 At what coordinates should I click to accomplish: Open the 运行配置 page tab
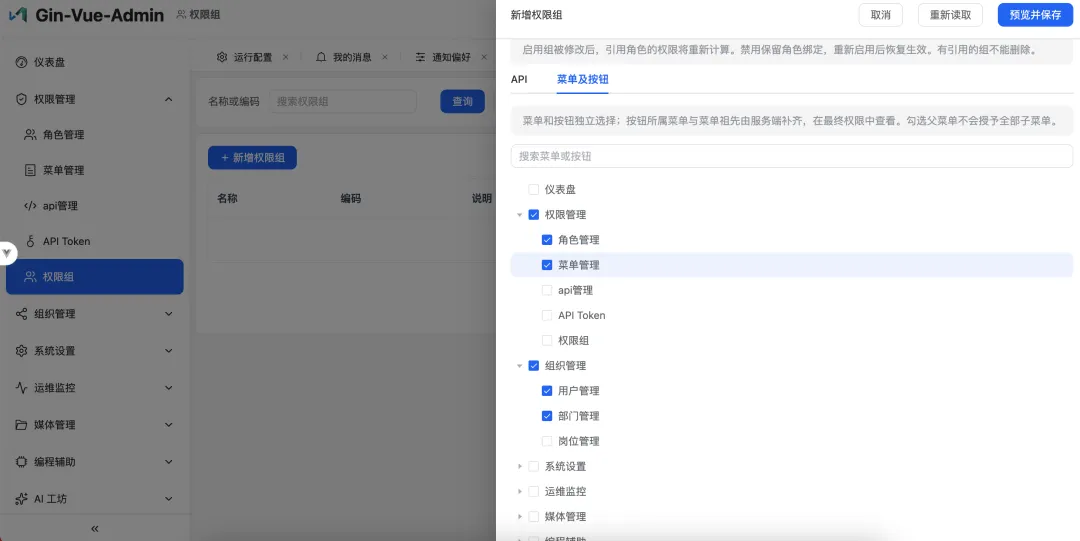[x=253, y=57]
